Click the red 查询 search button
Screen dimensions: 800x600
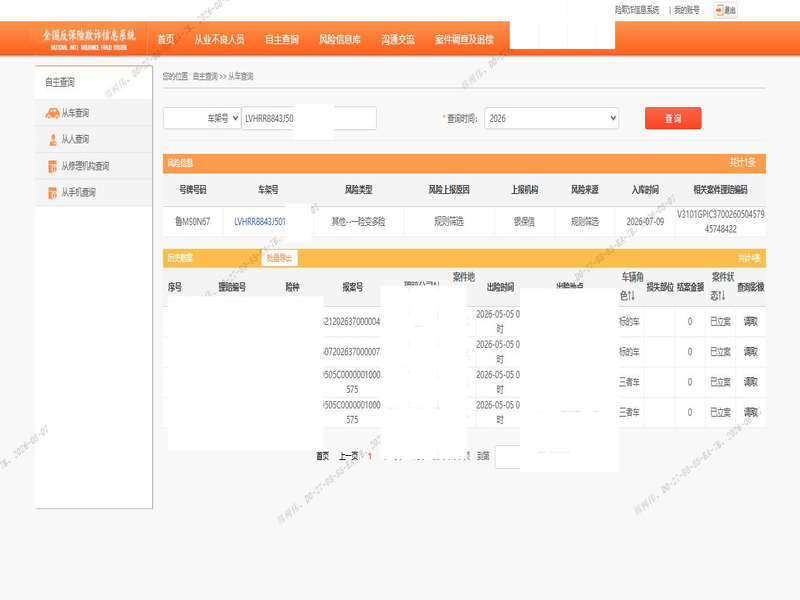[673, 118]
